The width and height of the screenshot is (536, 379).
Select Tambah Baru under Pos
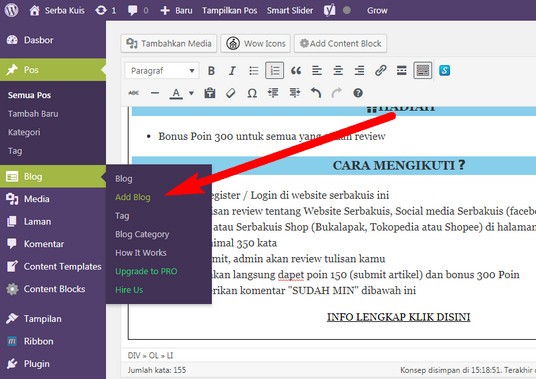tap(33, 113)
